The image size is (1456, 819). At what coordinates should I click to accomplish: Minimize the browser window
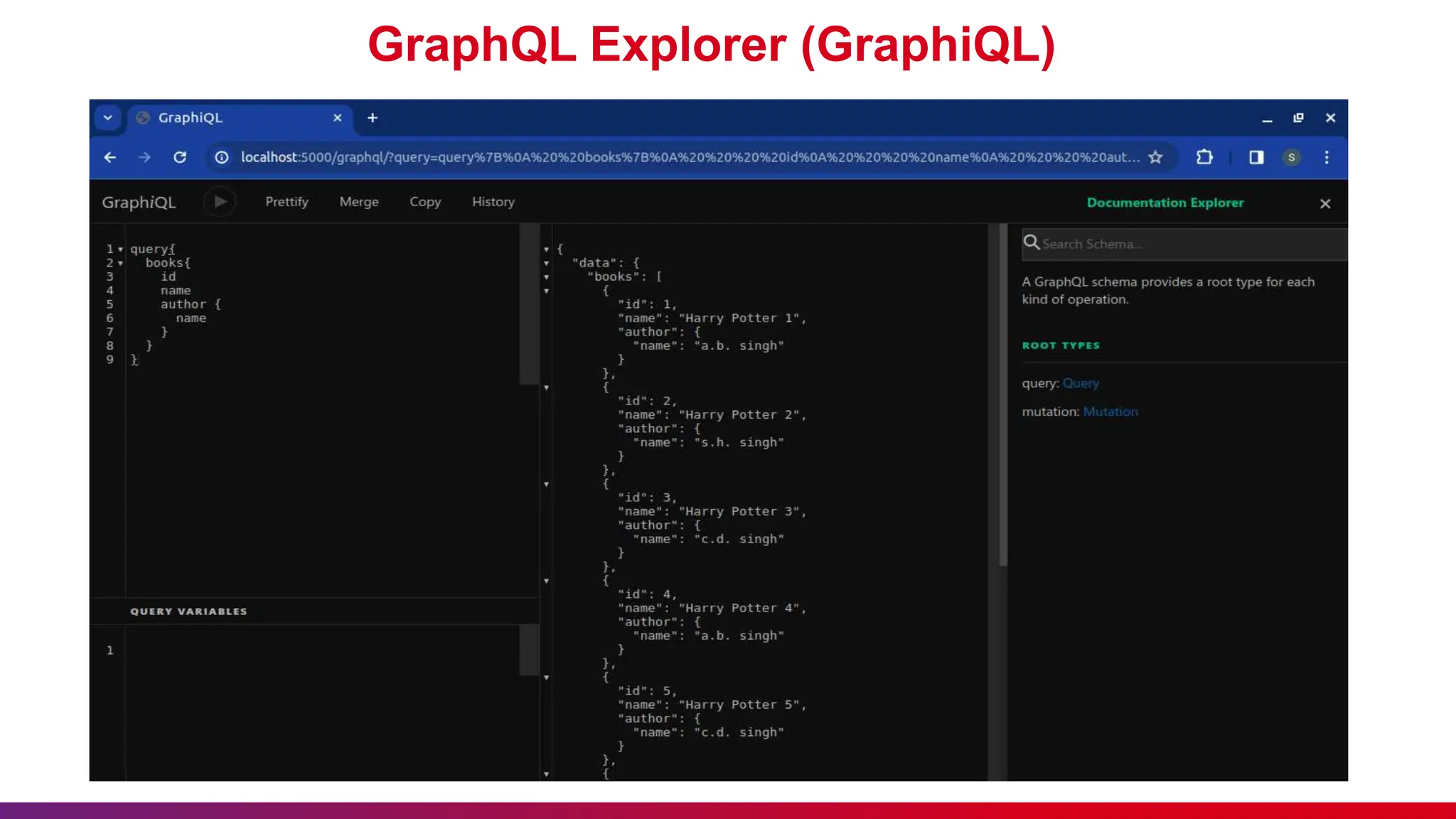[1267, 119]
